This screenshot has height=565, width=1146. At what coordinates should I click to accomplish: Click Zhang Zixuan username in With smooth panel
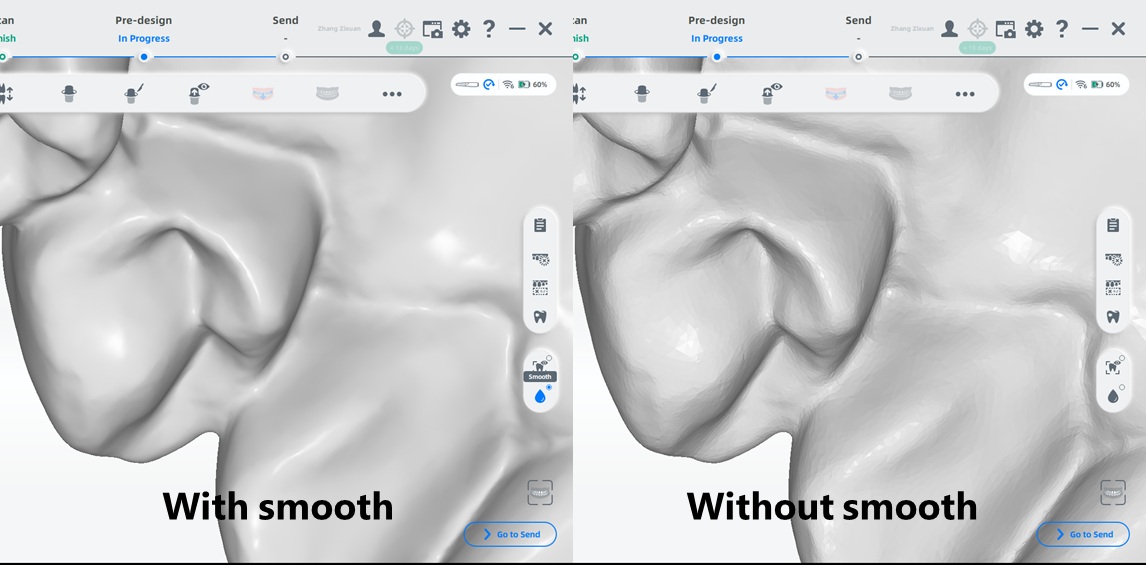pyautogui.click(x=339, y=29)
